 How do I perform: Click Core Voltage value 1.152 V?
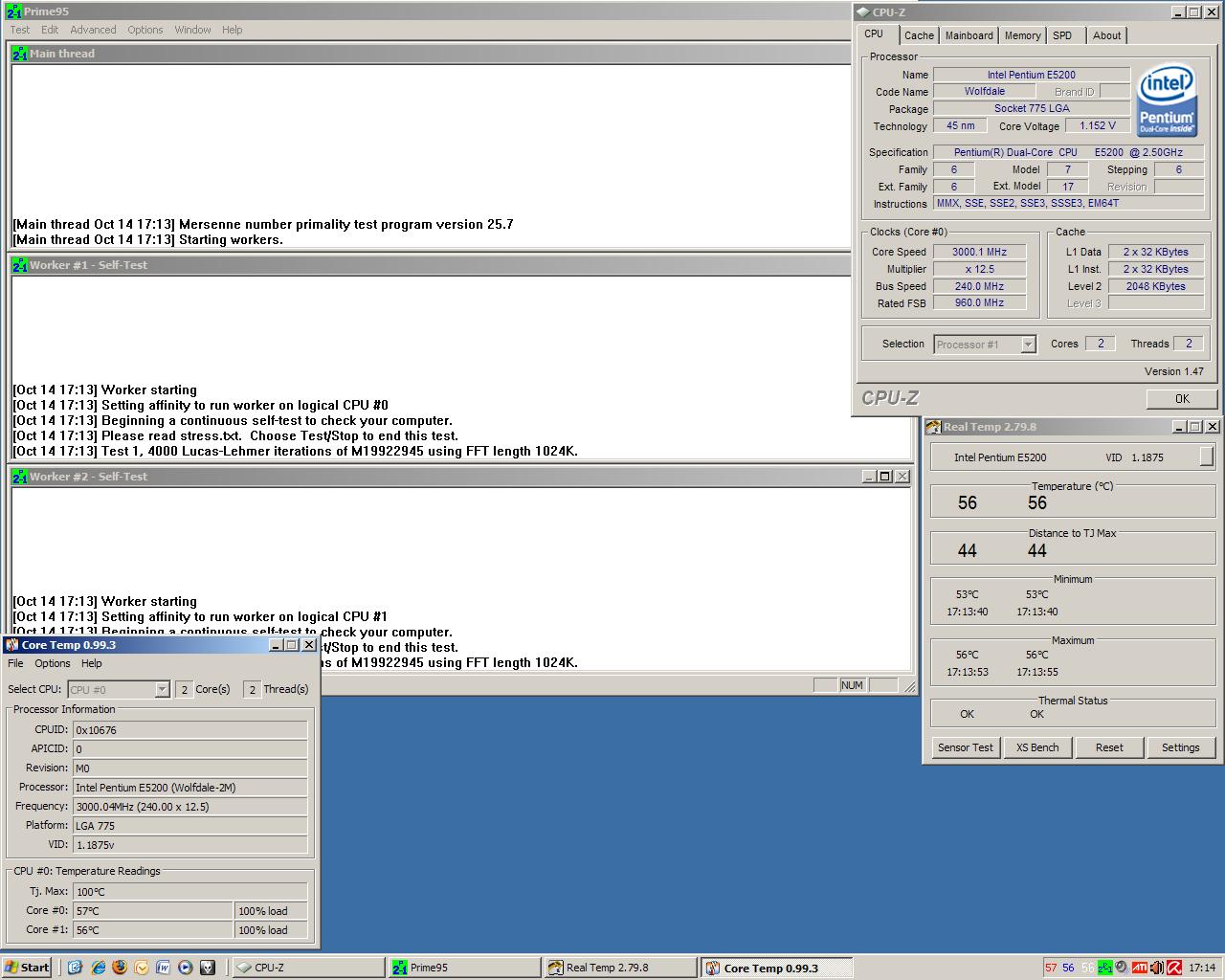(1098, 125)
